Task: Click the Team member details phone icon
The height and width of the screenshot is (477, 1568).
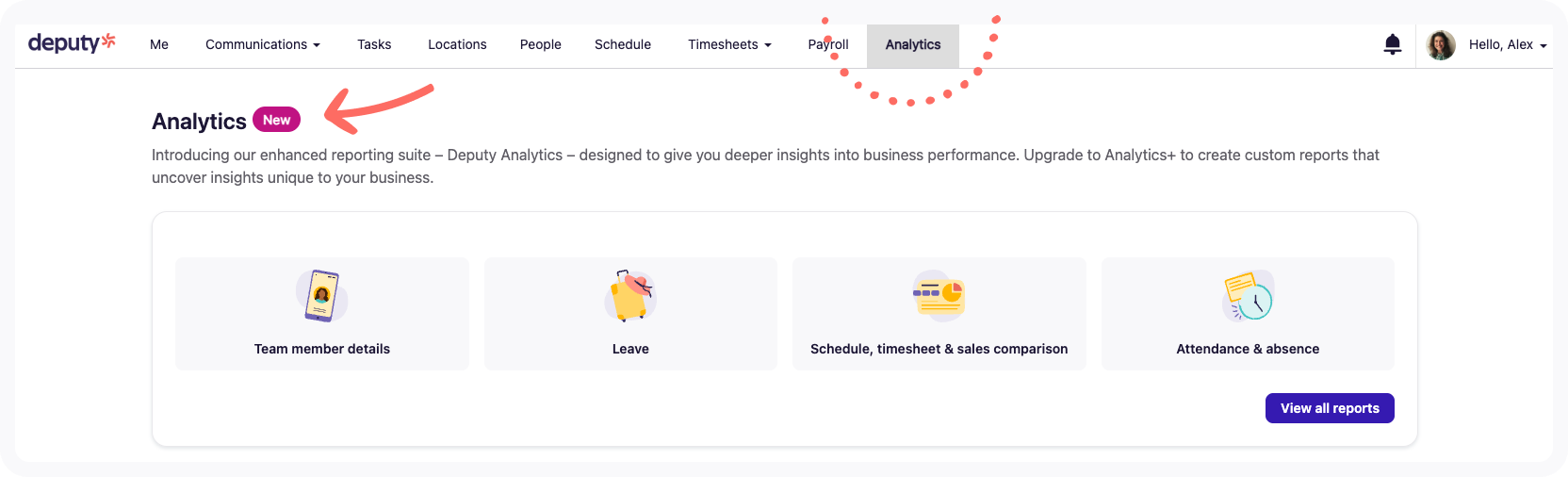Action: click(321, 296)
